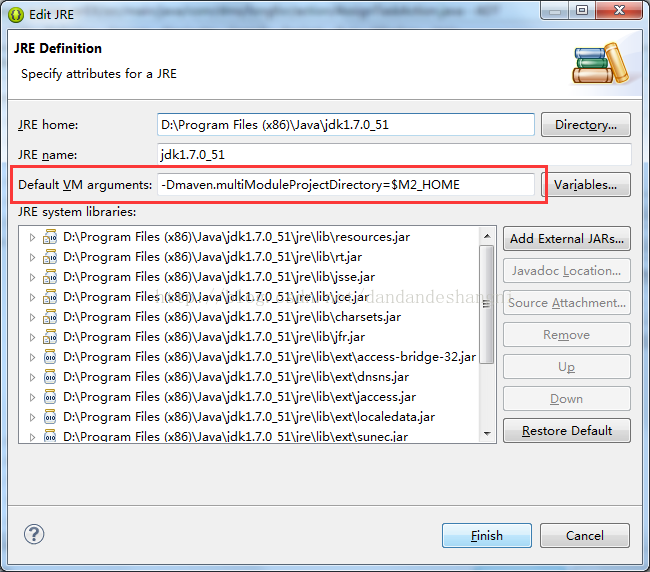Click the jar icon beside rt.jar

(x=50, y=257)
